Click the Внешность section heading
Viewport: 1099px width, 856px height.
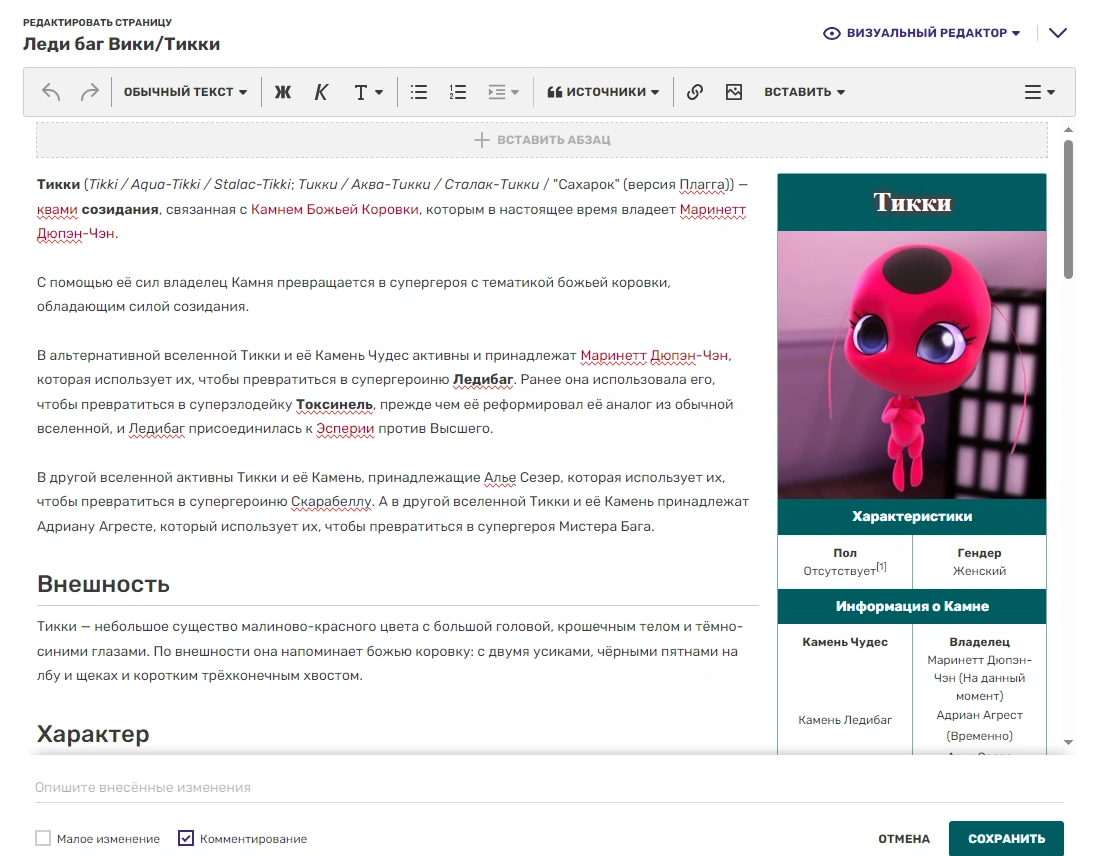(104, 584)
